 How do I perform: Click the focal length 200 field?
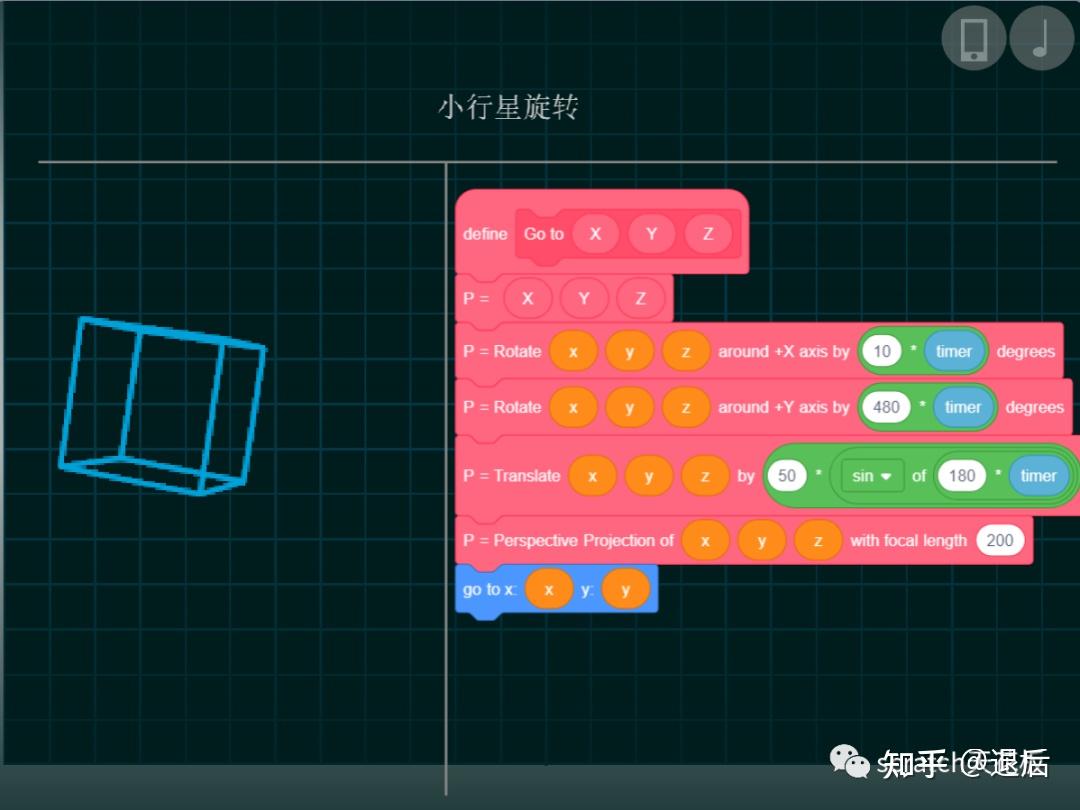(x=999, y=541)
